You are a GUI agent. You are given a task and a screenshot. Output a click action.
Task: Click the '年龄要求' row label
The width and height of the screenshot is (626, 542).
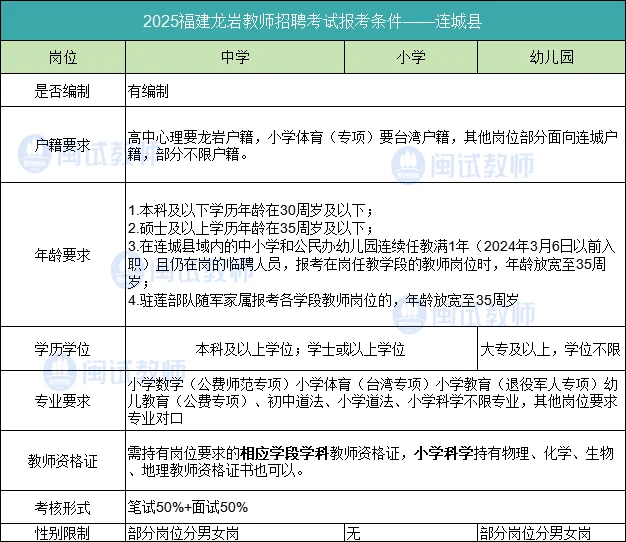(x=62, y=255)
